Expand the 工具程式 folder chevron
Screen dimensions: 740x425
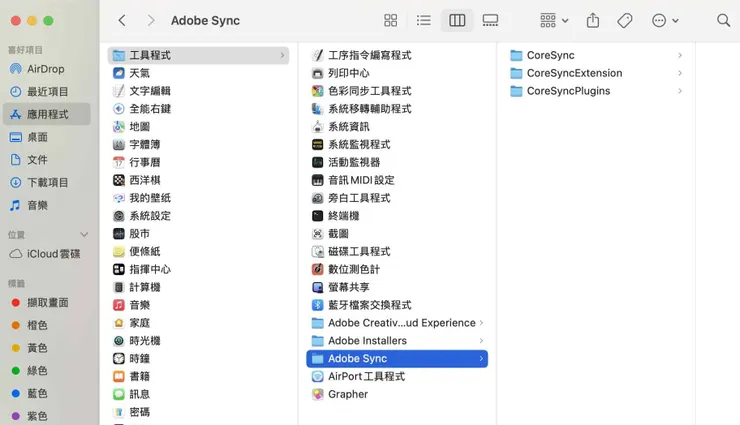coord(282,55)
